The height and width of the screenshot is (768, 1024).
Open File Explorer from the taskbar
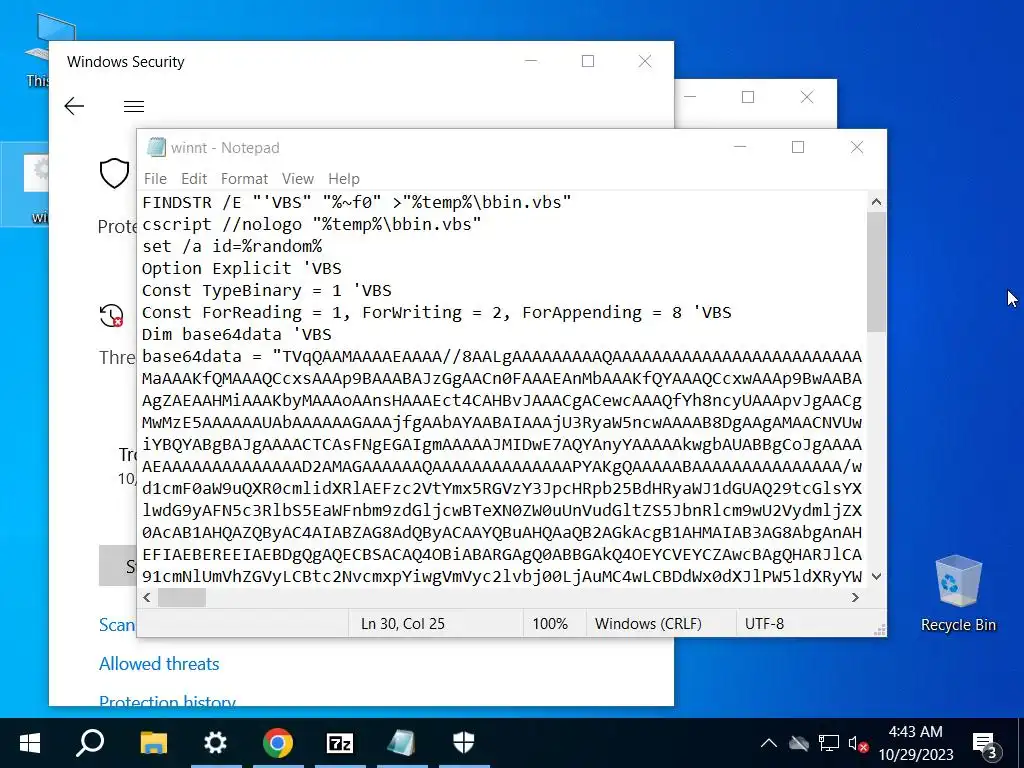pos(154,743)
